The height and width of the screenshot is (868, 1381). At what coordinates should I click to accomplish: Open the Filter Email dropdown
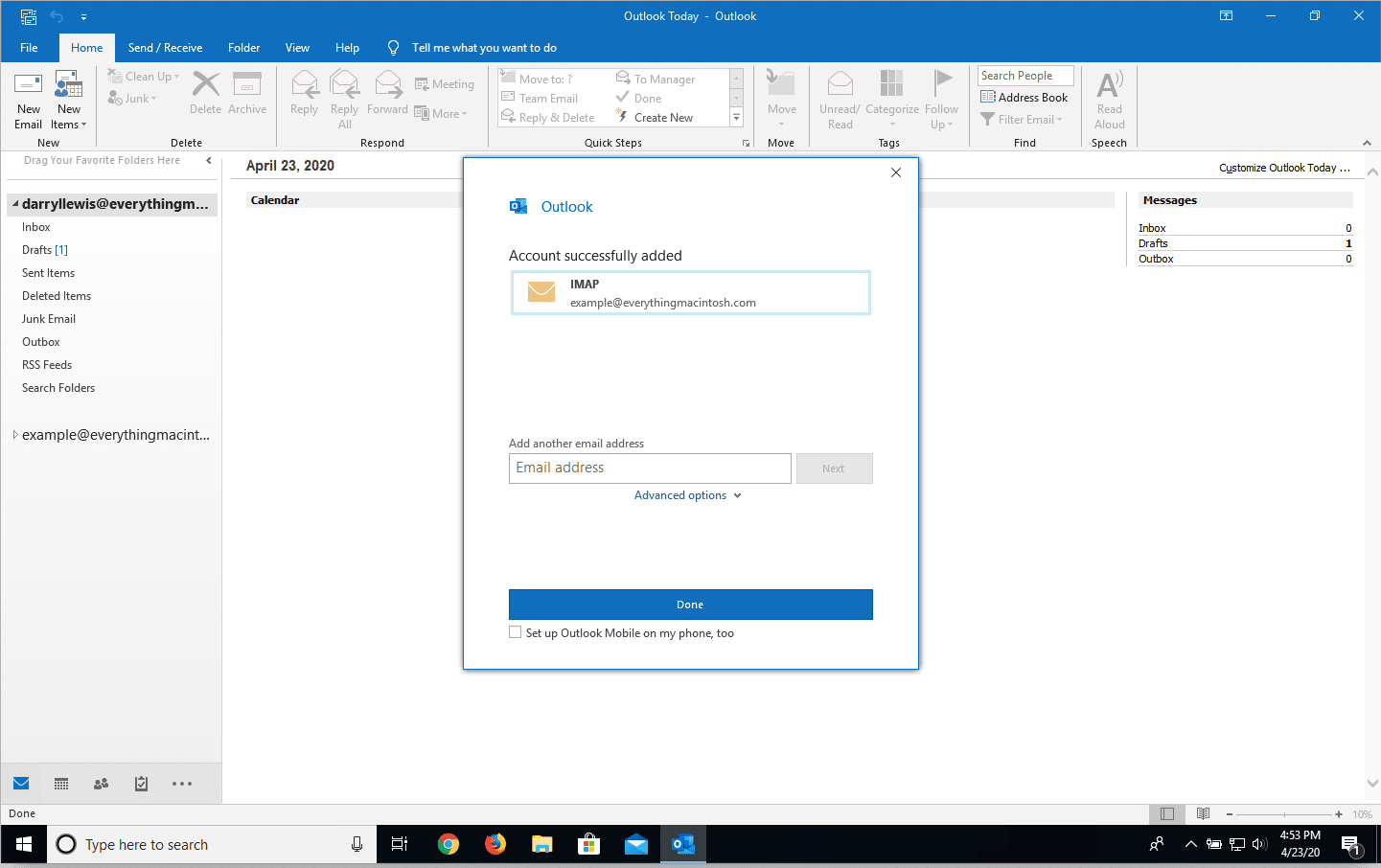pos(1022,120)
